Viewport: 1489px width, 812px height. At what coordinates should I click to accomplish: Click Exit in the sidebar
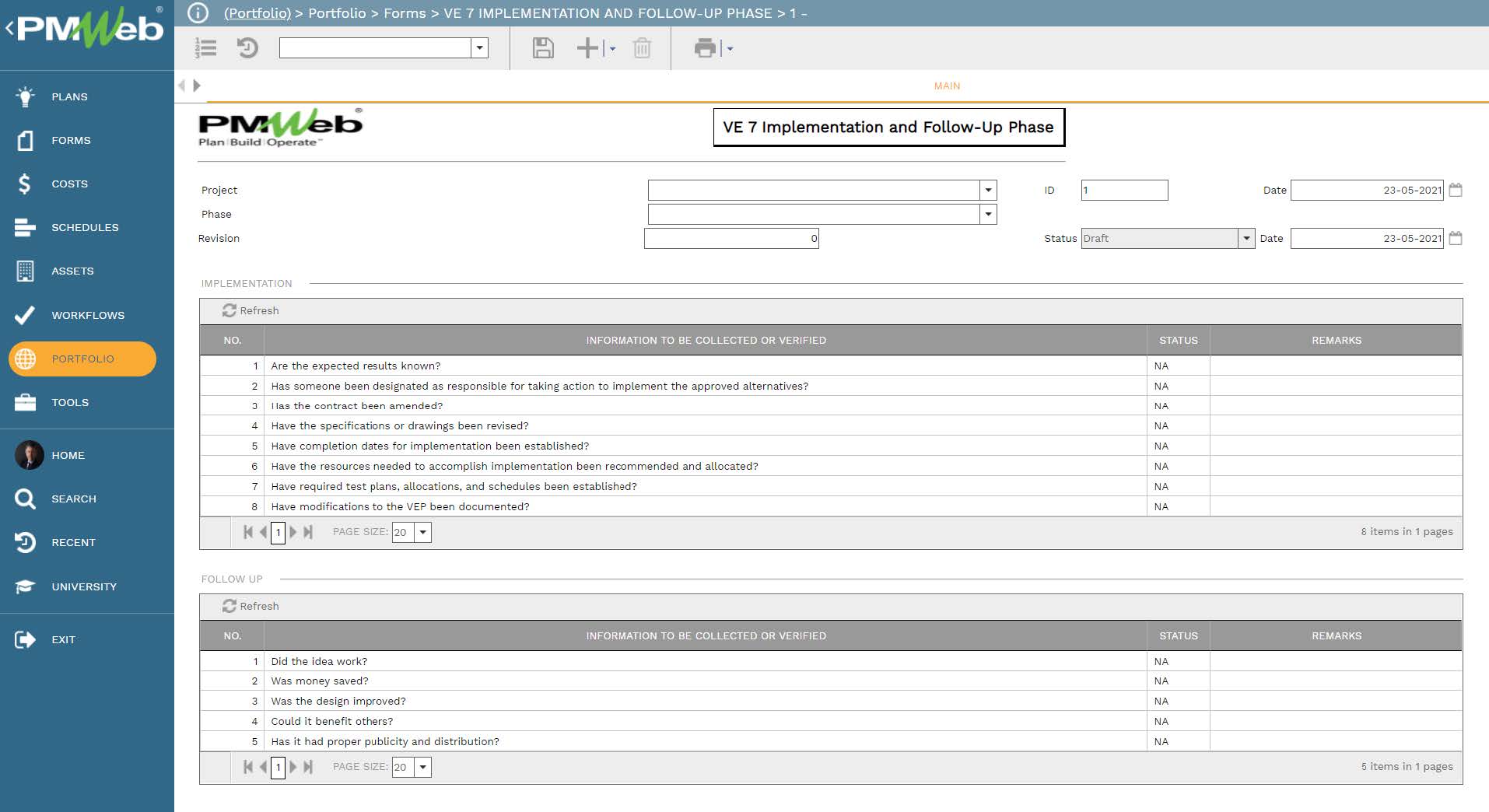tap(63, 639)
